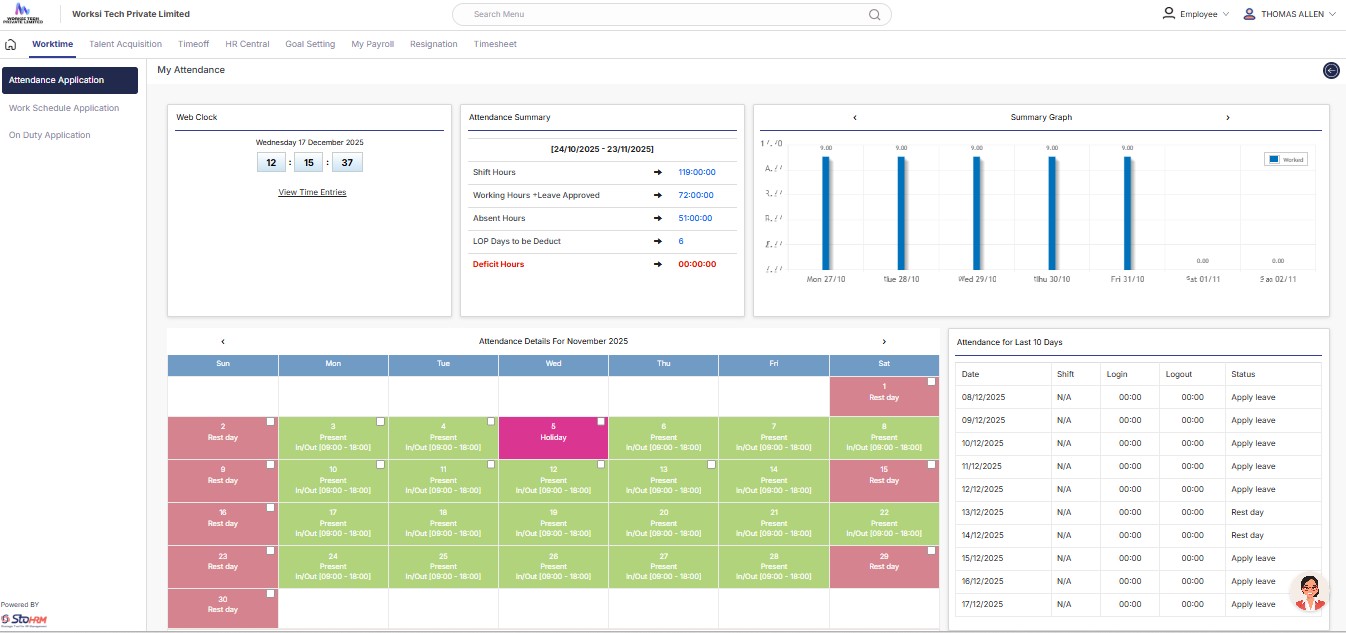Select the checkbox for November 10
The width and height of the screenshot is (1346, 633).
(x=381, y=465)
